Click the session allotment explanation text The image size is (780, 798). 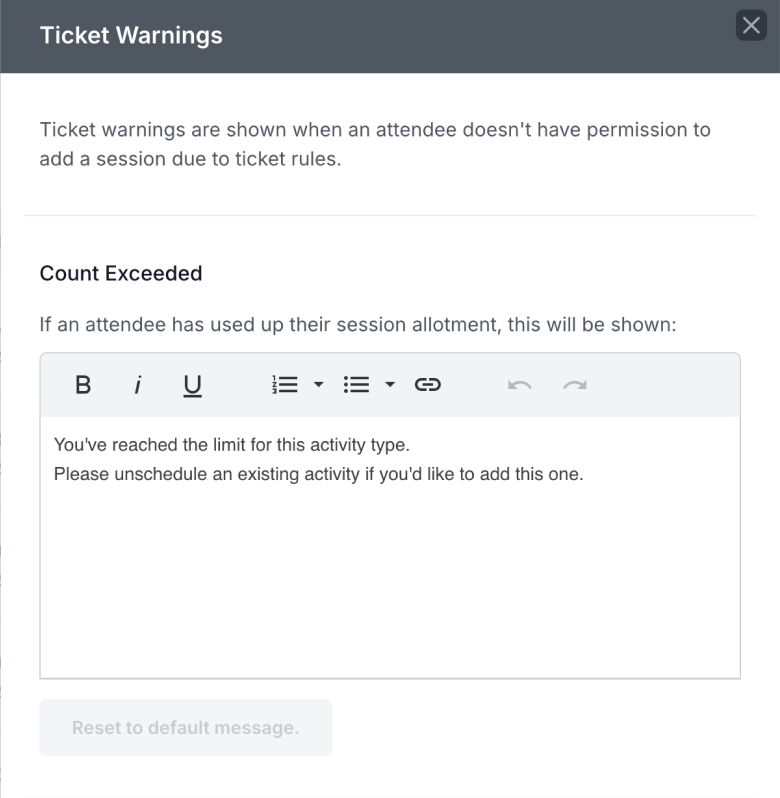(x=358, y=325)
